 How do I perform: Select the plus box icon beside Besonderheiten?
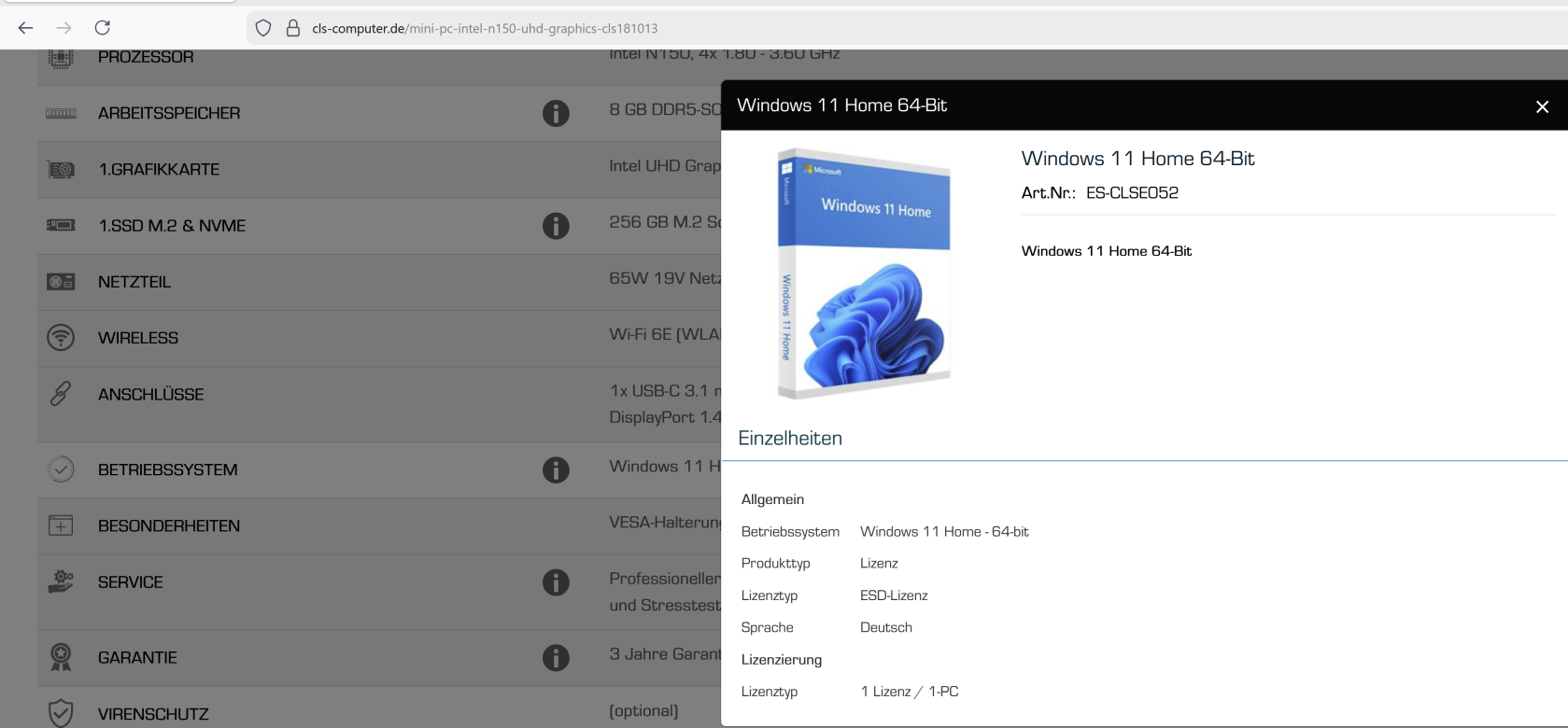pos(61,525)
